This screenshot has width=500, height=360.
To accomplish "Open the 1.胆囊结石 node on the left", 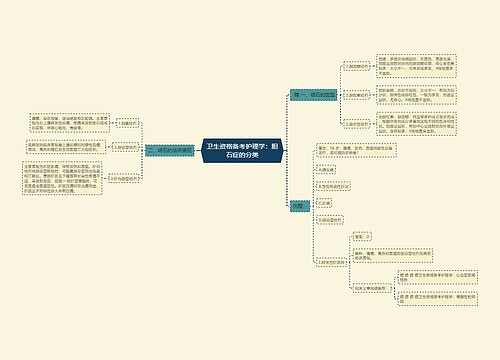I will coord(128,123).
